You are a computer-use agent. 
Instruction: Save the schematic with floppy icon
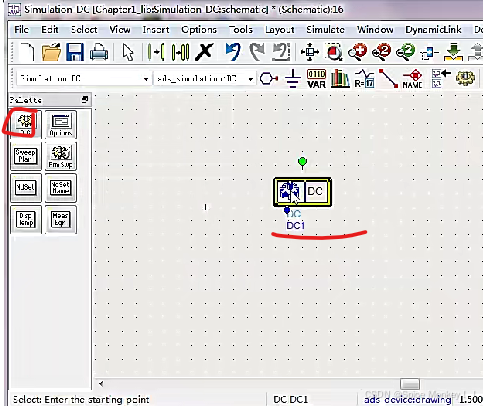pyautogui.click(x=75, y=52)
